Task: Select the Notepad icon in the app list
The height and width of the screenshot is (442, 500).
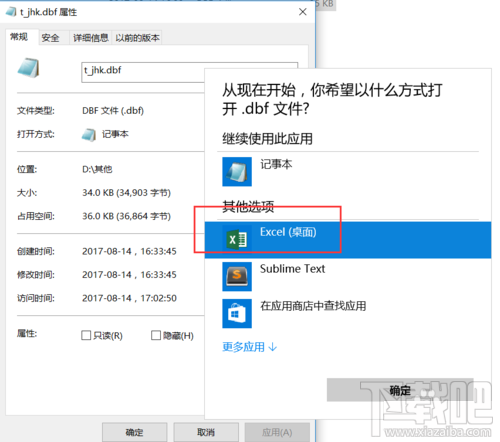Action: tap(237, 172)
